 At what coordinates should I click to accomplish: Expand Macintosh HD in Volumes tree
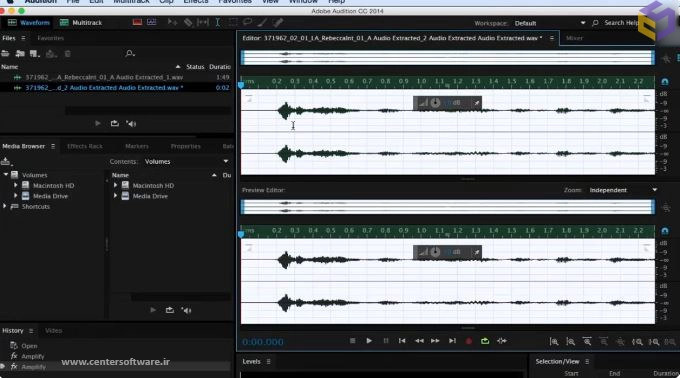(16, 185)
